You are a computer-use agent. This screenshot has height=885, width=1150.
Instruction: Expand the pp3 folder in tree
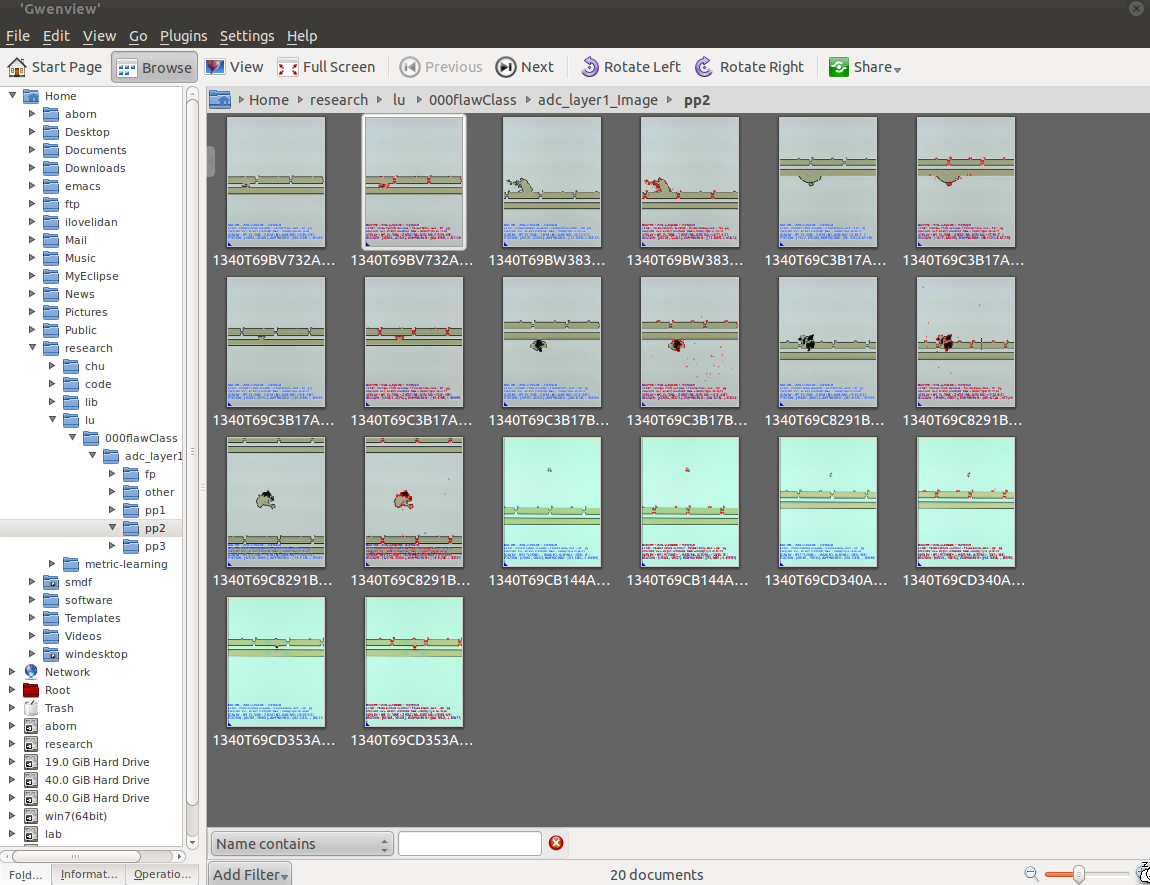tap(113, 546)
